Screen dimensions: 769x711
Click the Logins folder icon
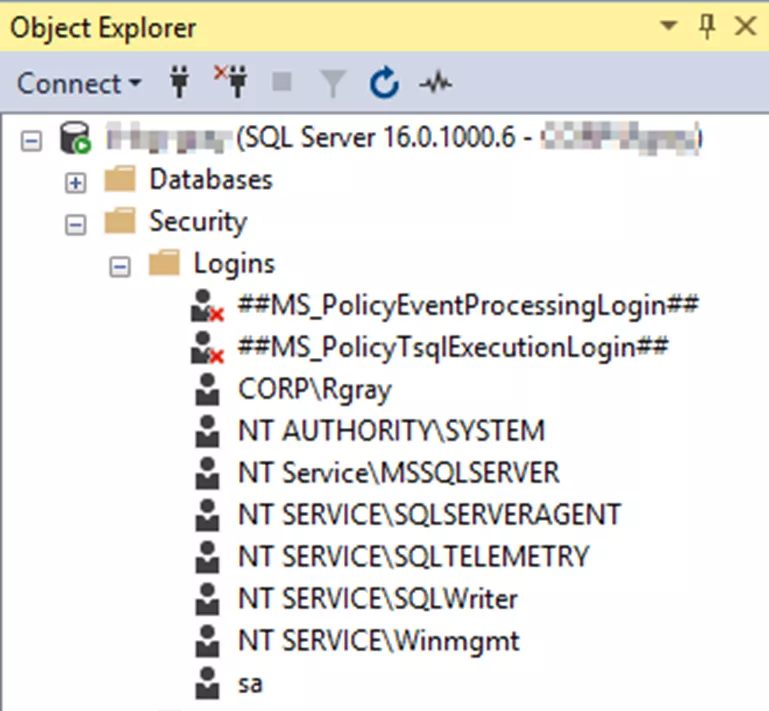[164, 262]
